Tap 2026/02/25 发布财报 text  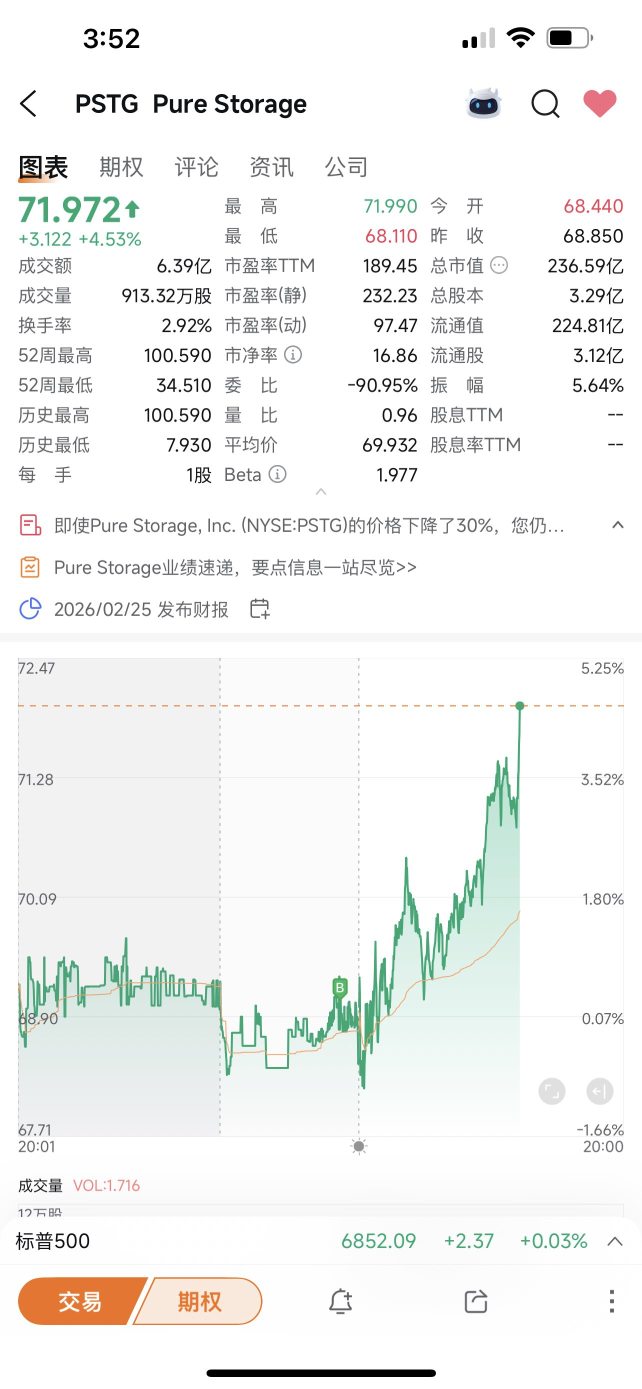(x=141, y=609)
